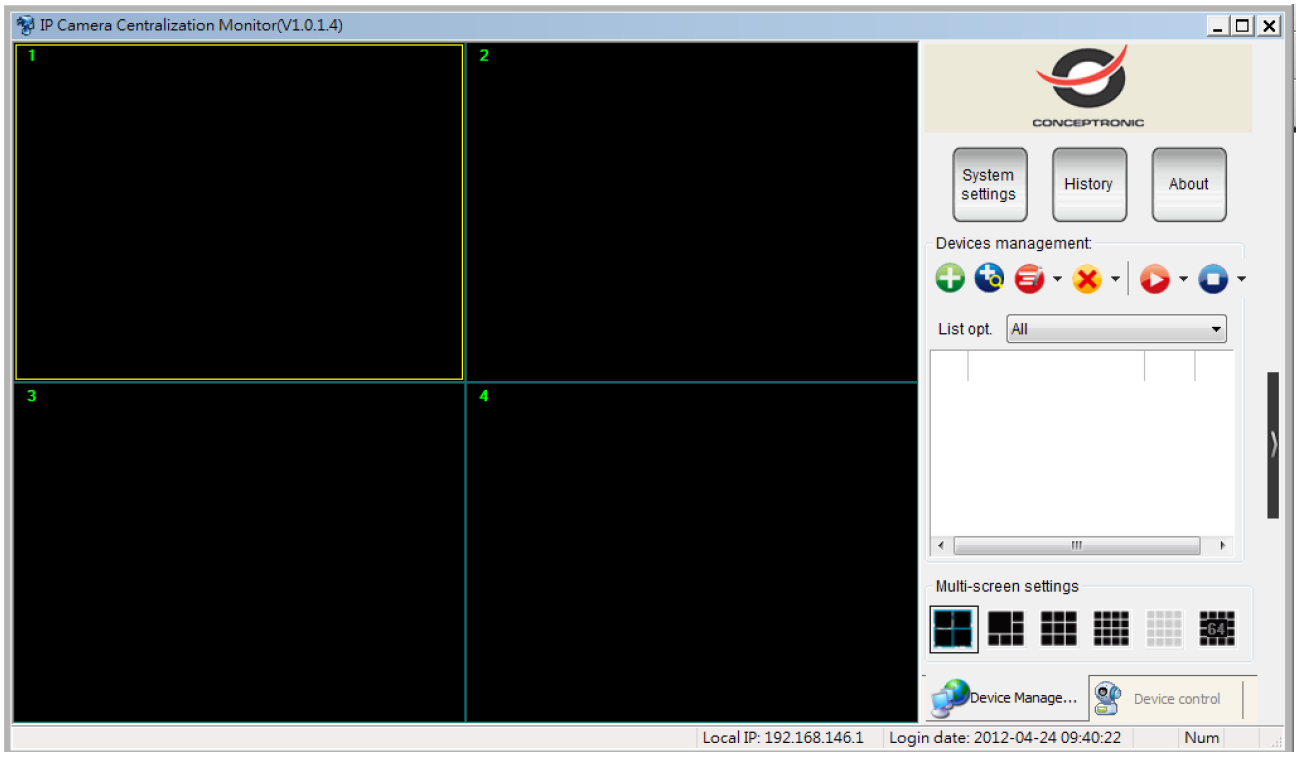Select the 64-screen layout icon
This screenshot has height=758, width=1304.
[1217, 628]
